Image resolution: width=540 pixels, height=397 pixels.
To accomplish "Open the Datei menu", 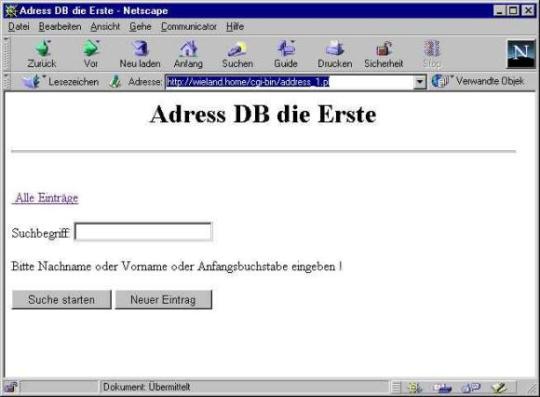I will click(x=19, y=27).
